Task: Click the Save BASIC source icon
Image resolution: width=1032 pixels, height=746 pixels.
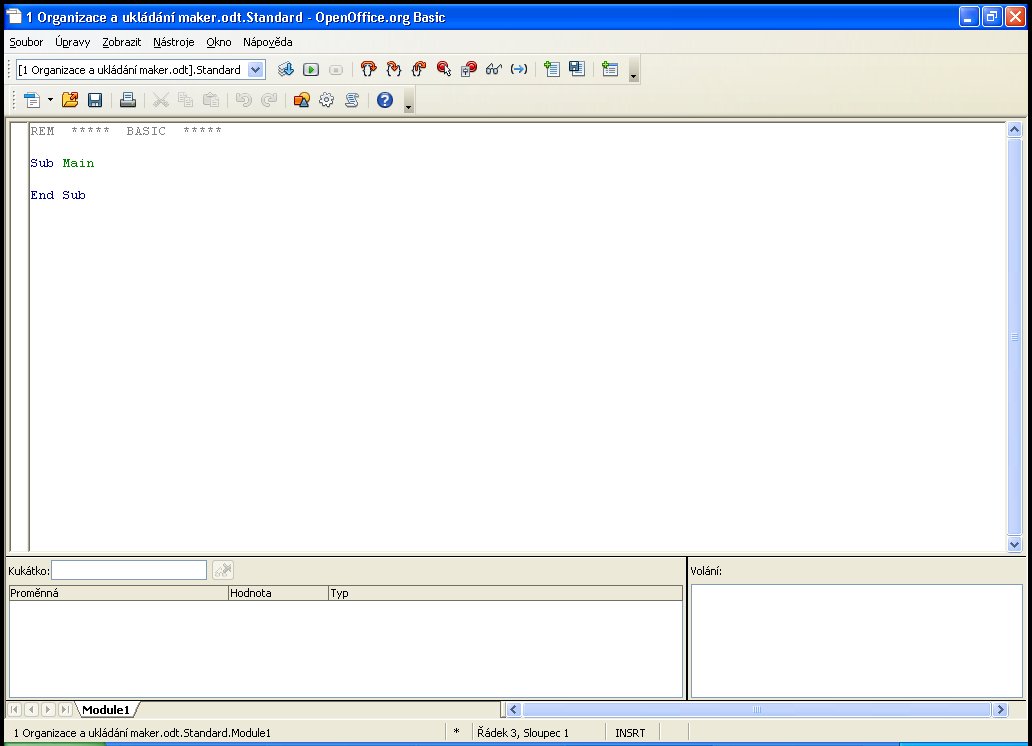Action: click(x=577, y=69)
